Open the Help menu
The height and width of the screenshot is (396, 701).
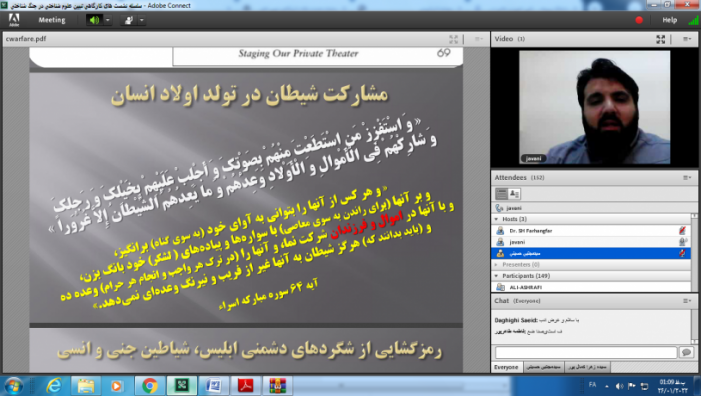669,20
